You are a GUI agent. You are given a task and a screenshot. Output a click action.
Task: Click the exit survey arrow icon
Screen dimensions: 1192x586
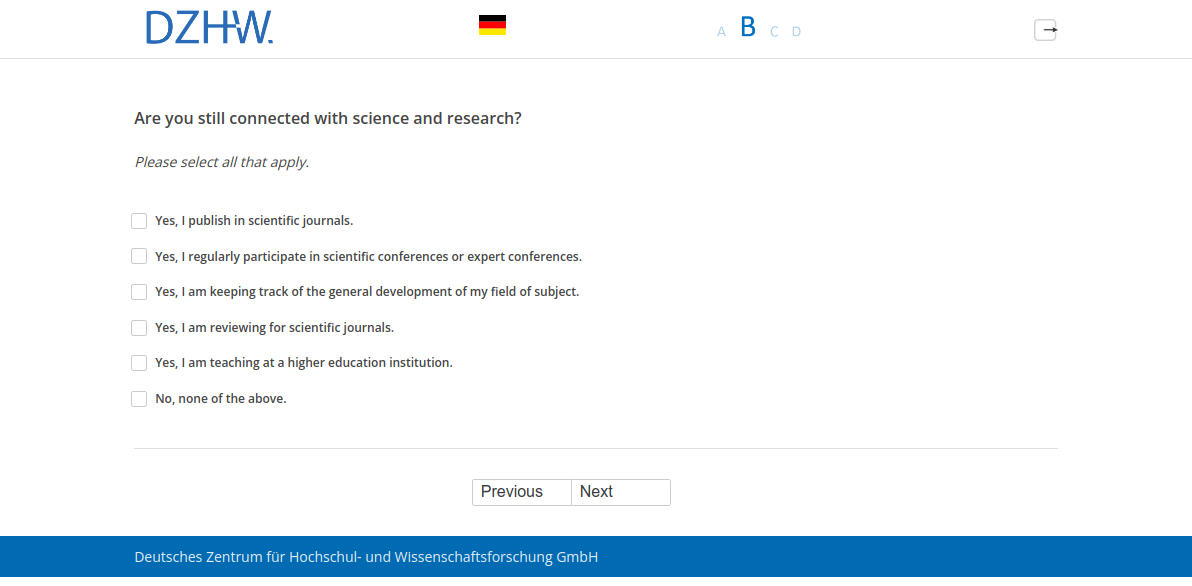pos(1045,30)
